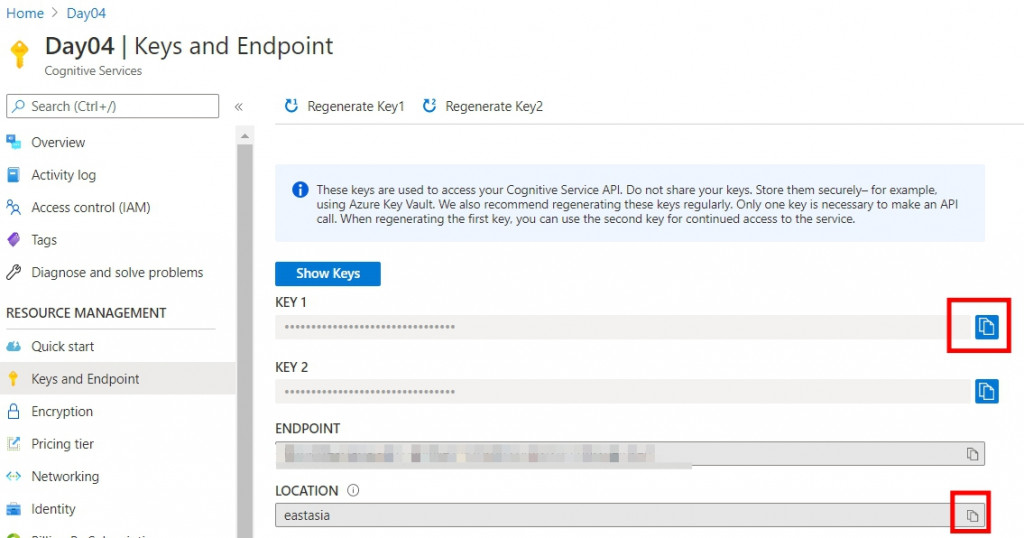Copy KEY 1 to clipboard
This screenshot has height=538, width=1024.
click(x=986, y=326)
